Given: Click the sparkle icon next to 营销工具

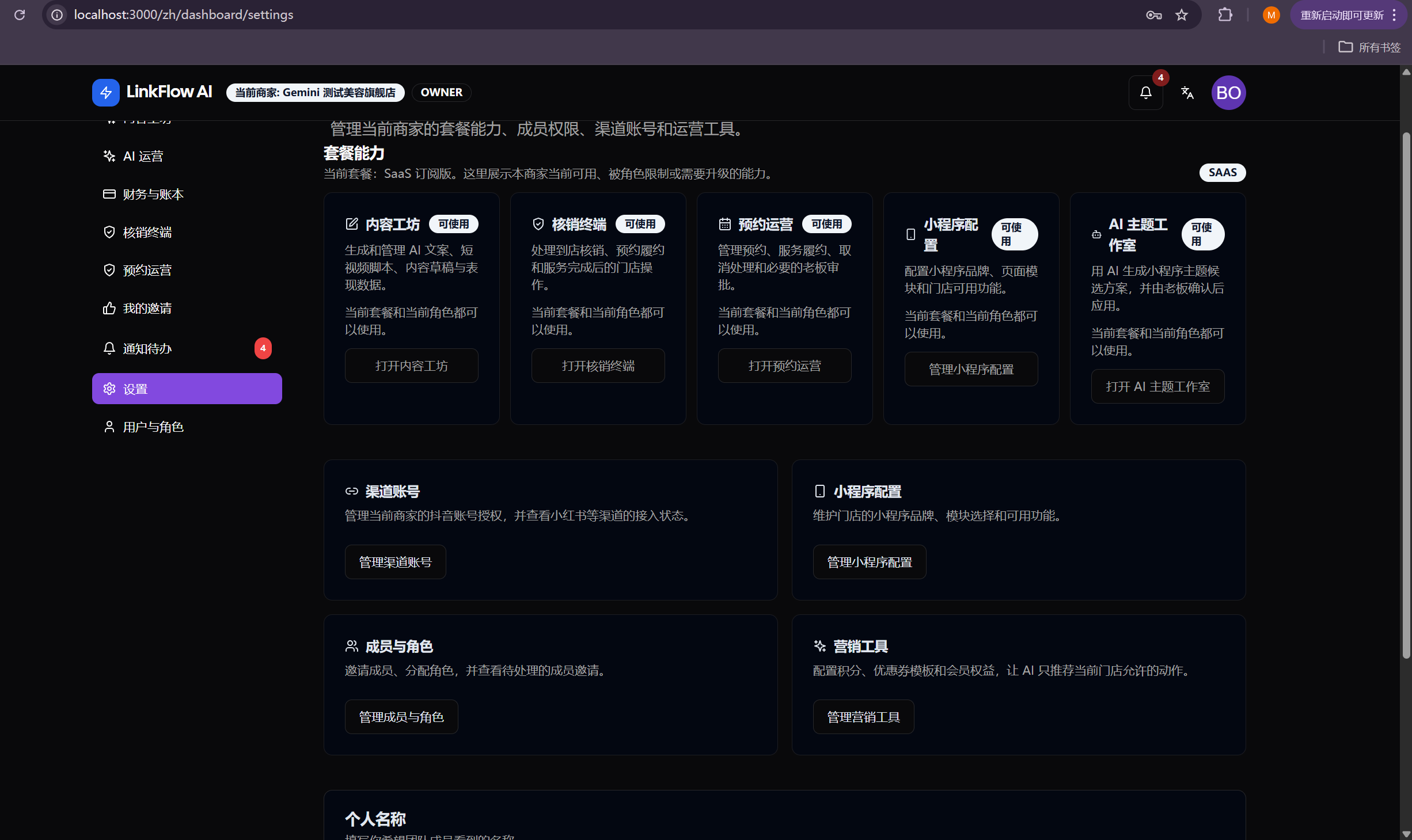Looking at the screenshot, I should pyautogui.click(x=820, y=646).
